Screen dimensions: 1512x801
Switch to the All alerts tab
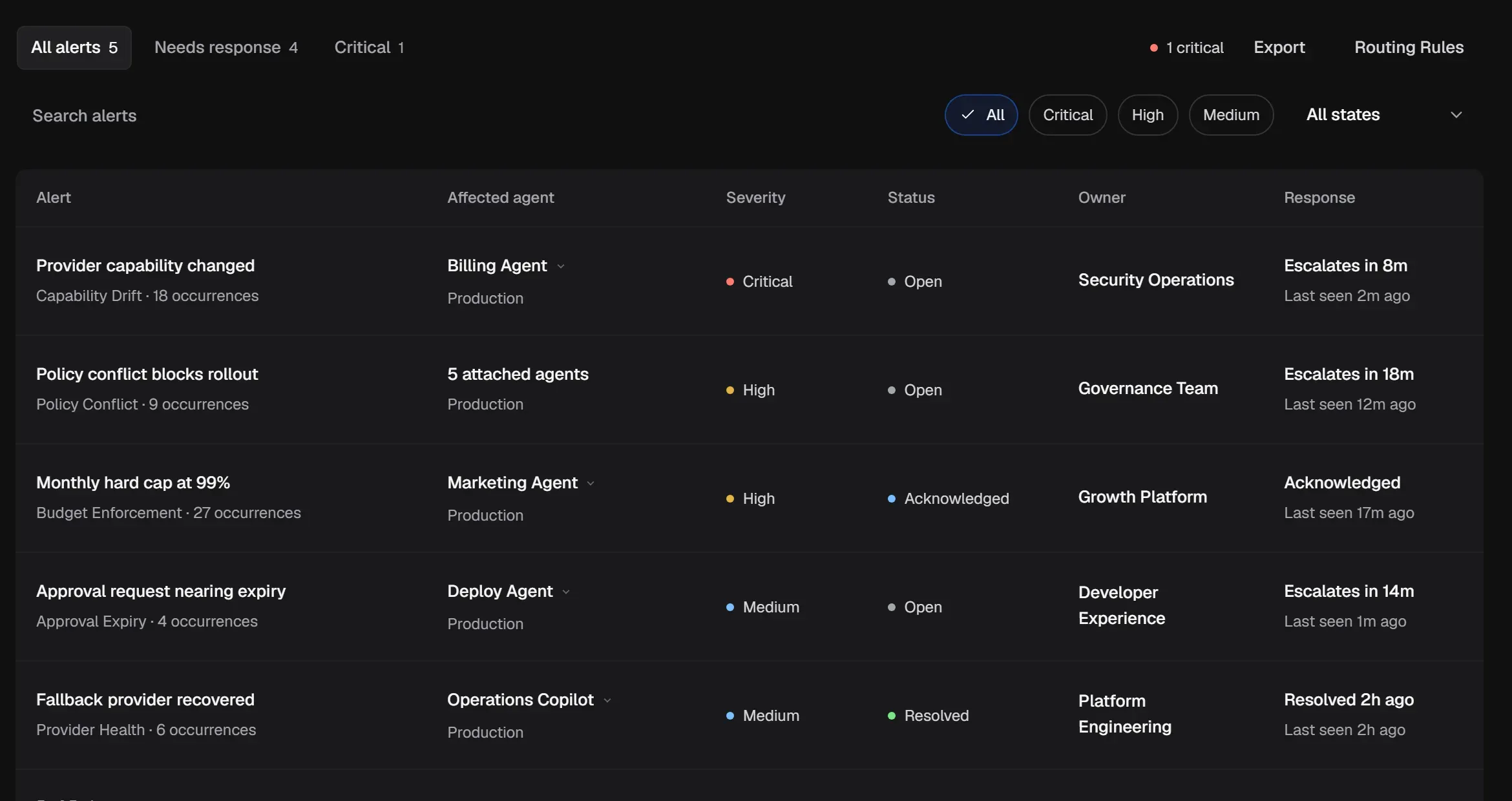pos(74,48)
